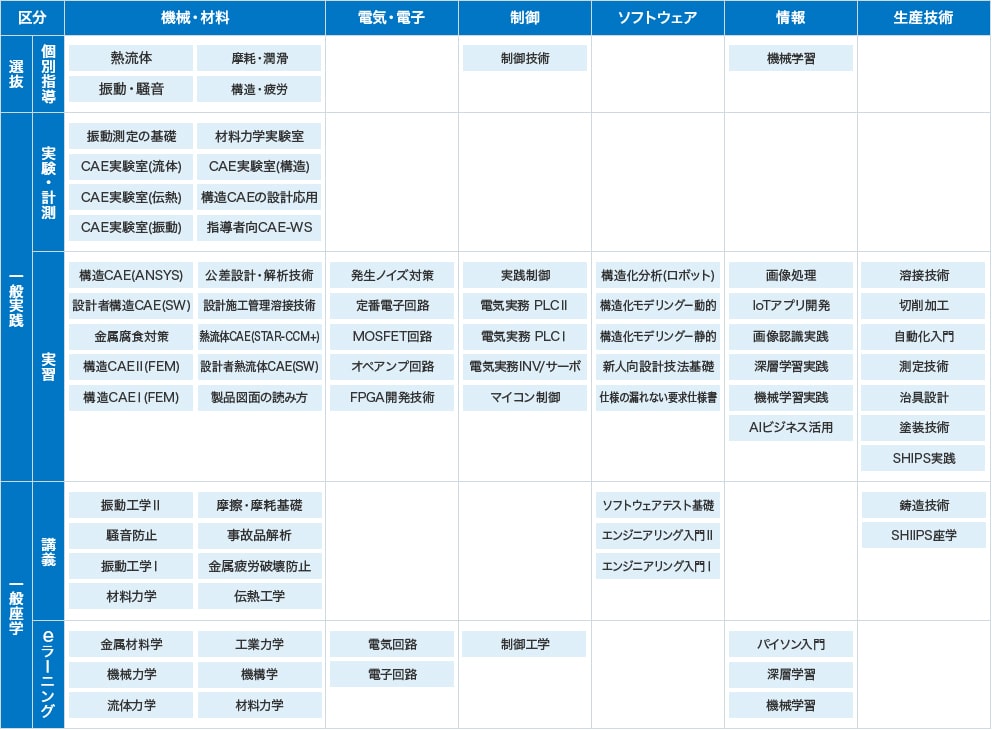The width and height of the screenshot is (992, 730).
Task: Click エンジニアリング入門Ⅱ cell
Action: tap(658, 535)
